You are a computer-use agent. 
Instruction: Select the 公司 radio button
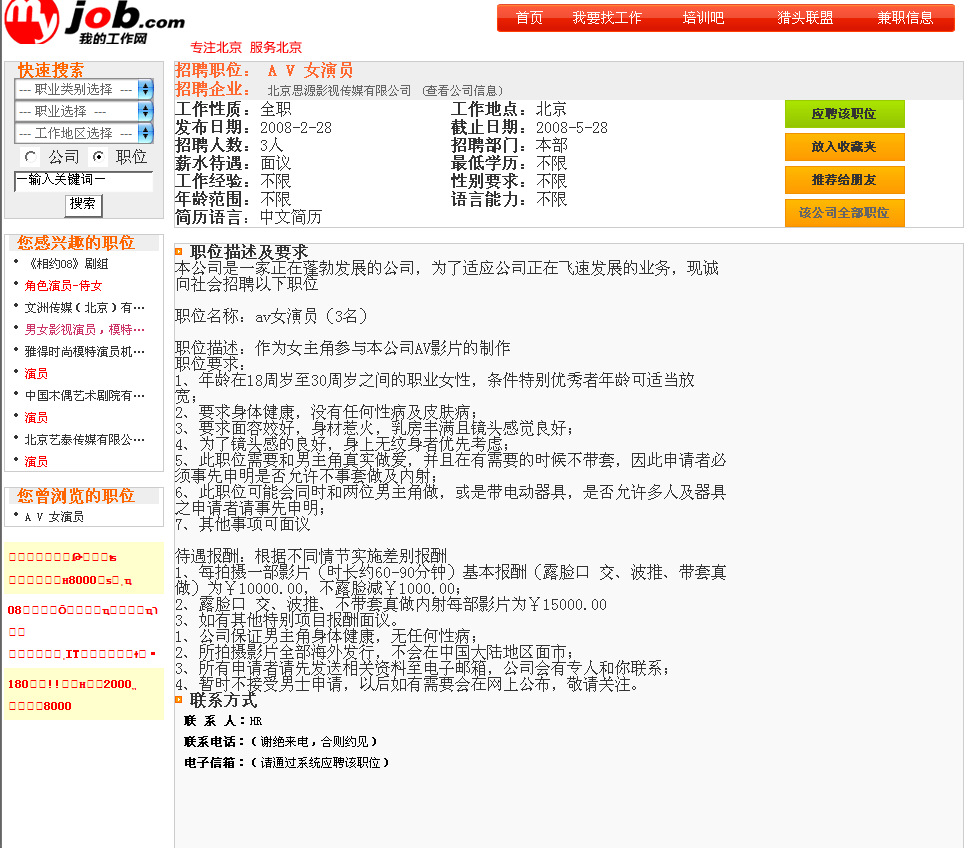tap(31, 157)
